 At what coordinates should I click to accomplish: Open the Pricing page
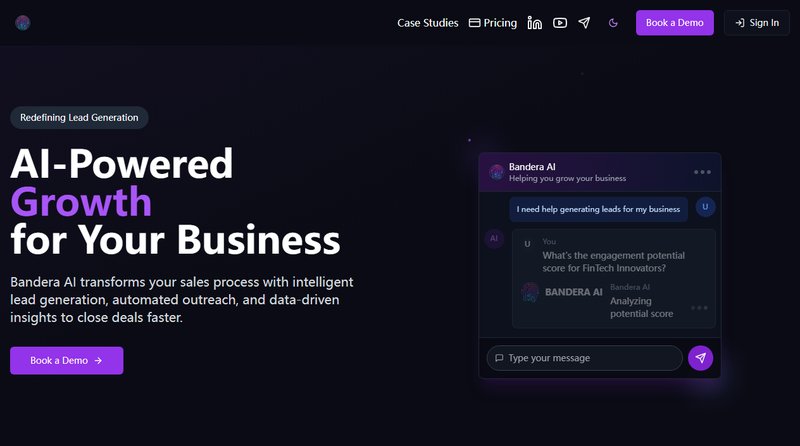pyautogui.click(x=492, y=23)
